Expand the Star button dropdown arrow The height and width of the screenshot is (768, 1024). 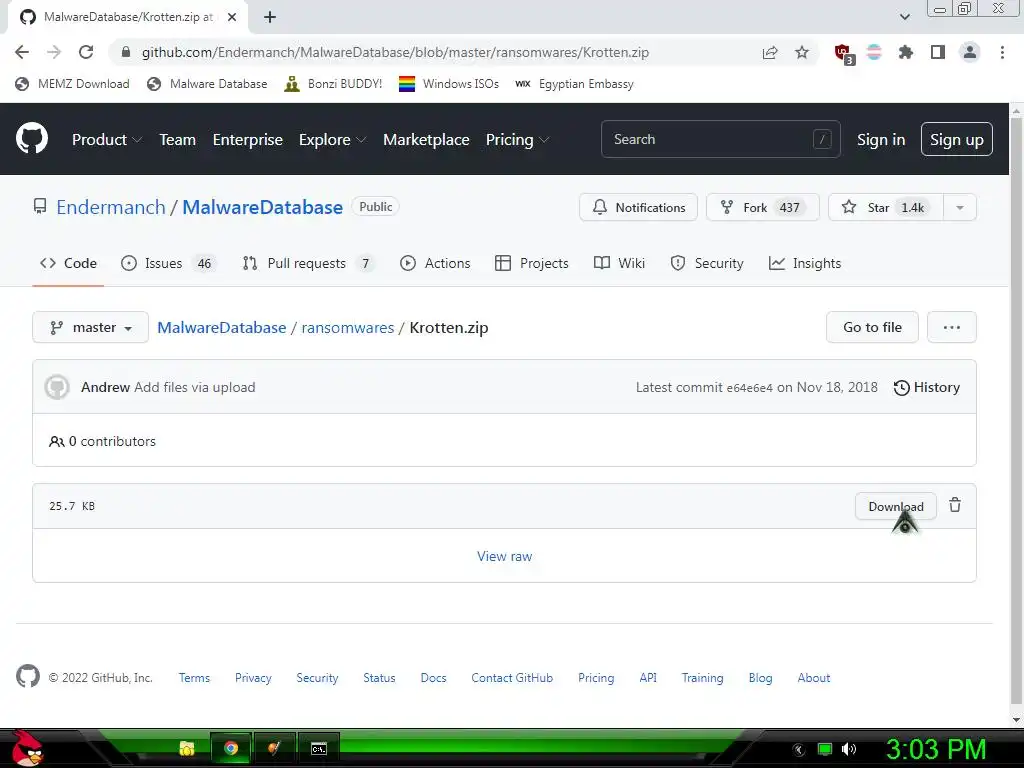point(959,208)
